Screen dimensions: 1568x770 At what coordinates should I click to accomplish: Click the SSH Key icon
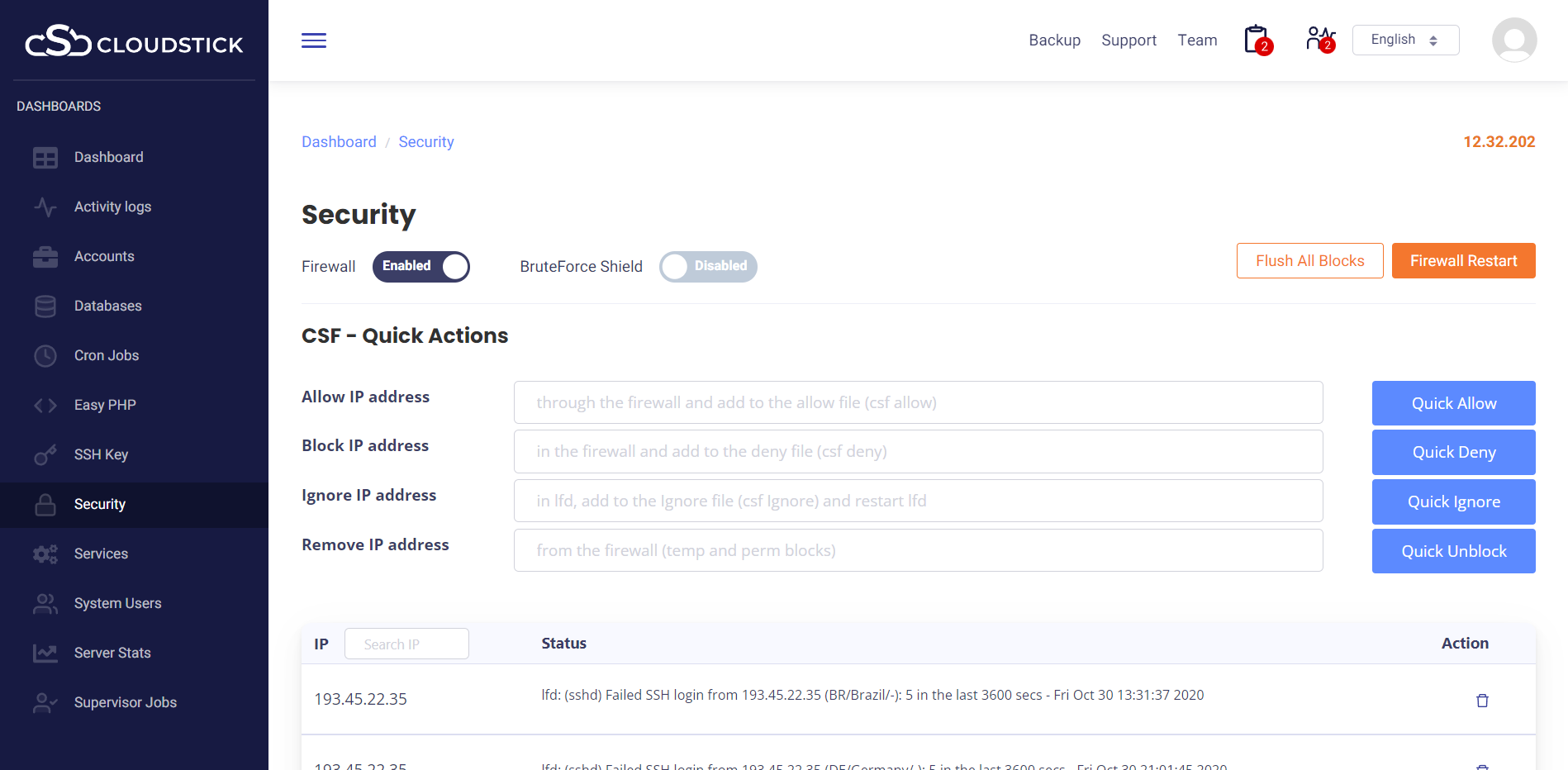coord(45,454)
